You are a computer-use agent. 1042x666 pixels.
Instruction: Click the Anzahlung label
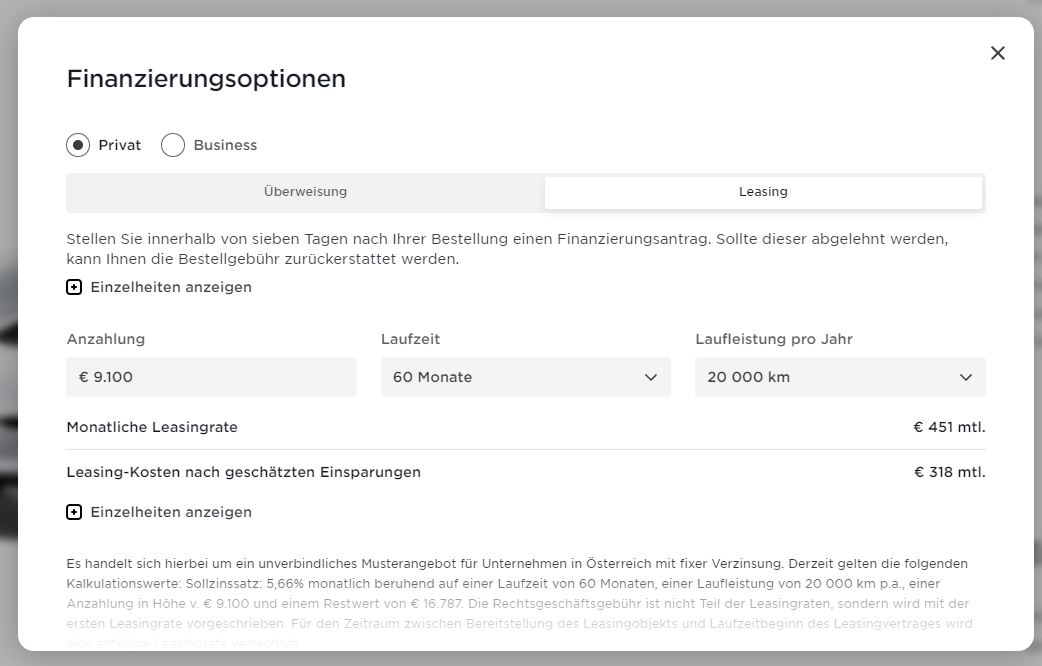tap(106, 339)
